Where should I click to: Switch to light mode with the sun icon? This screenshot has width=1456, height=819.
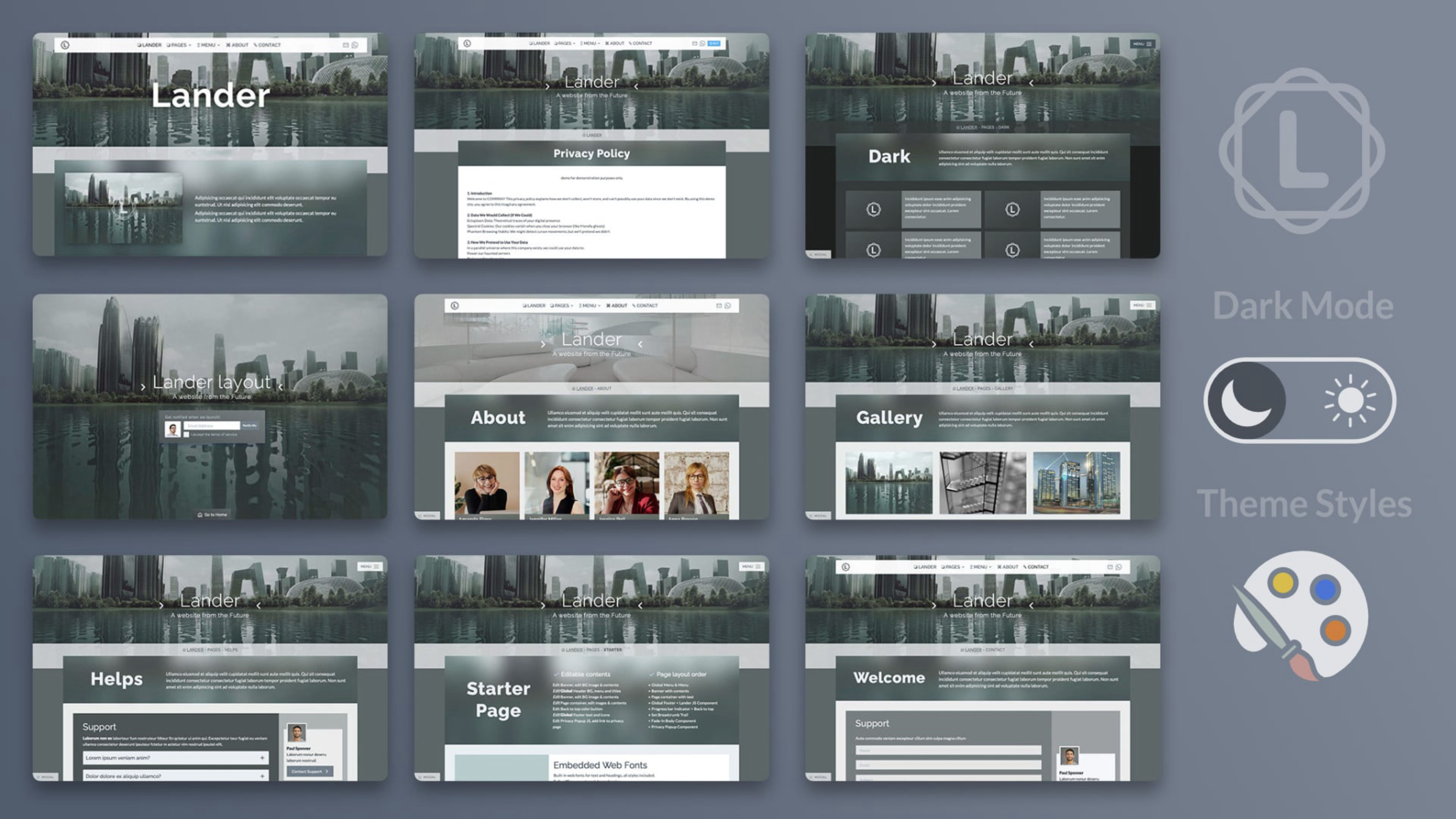[x=1350, y=400]
